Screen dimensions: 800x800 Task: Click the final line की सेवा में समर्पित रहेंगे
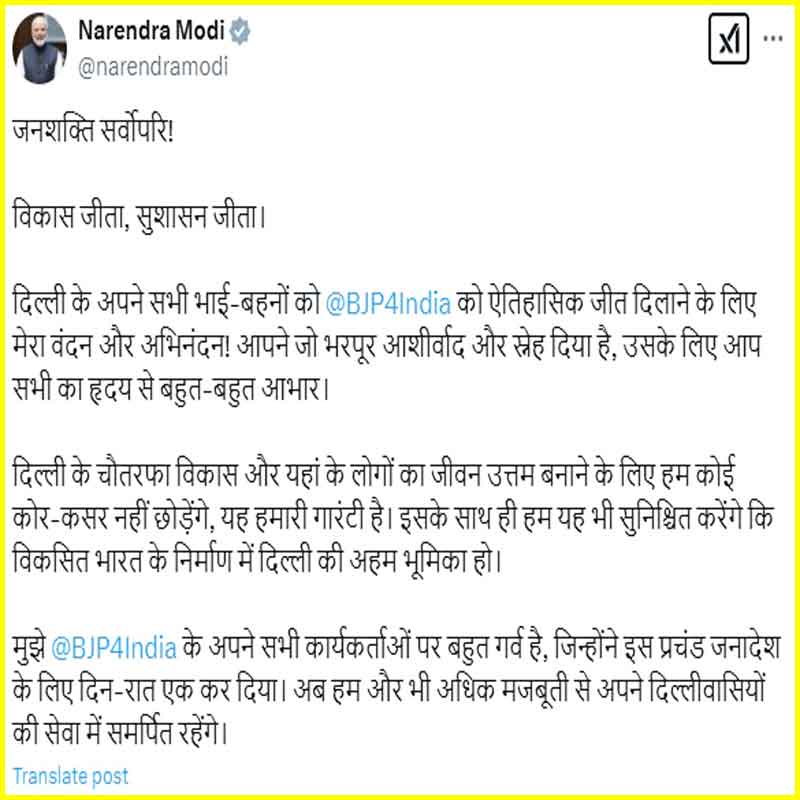tap(120, 734)
